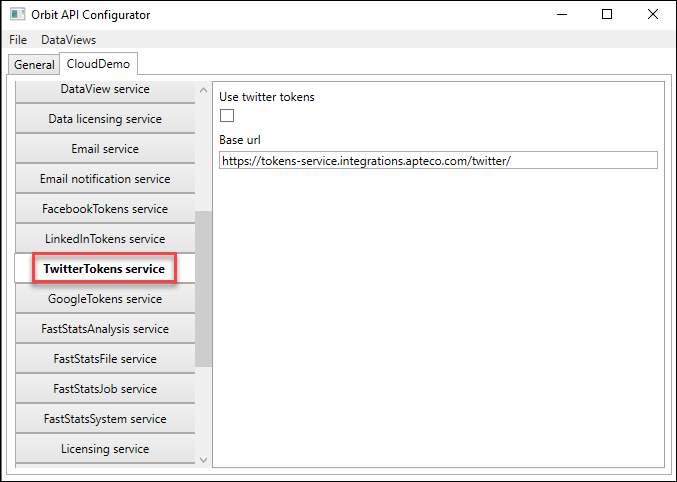
Task: Open FastStatsFile service
Action: tap(105, 359)
